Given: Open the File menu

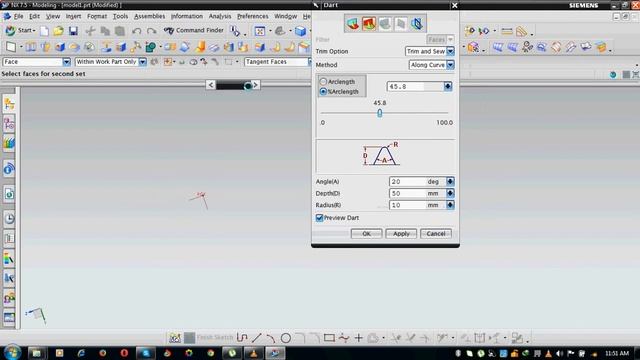Looking at the screenshot, I should tap(18, 16).
